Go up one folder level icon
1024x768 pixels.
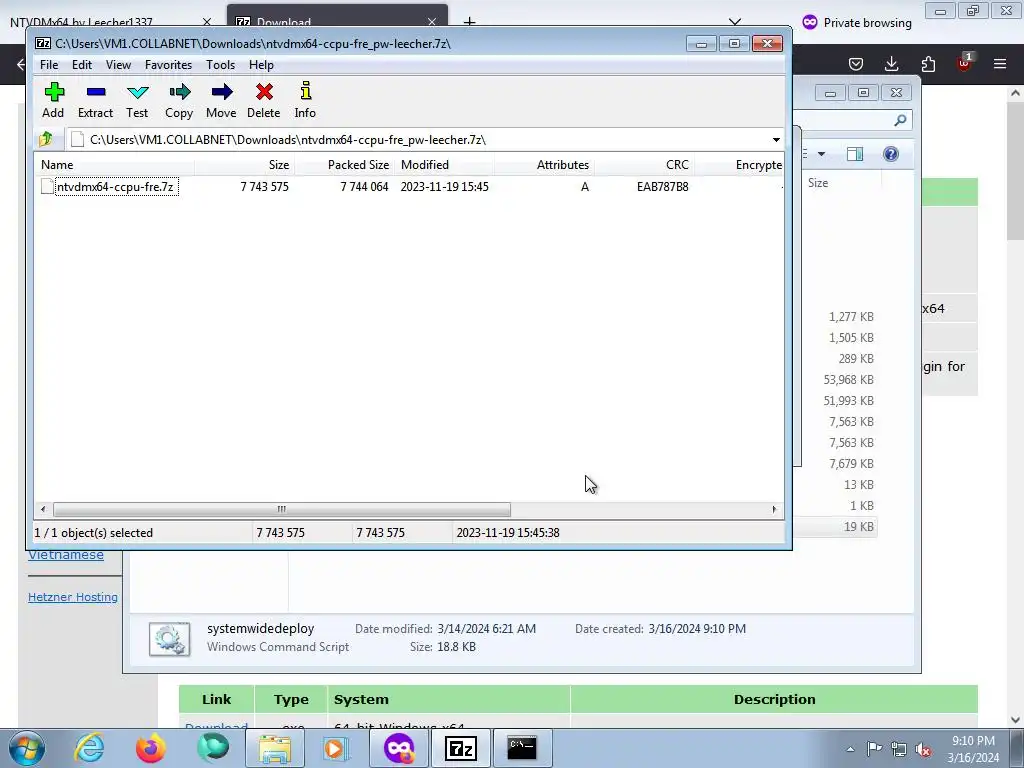(46, 139)
